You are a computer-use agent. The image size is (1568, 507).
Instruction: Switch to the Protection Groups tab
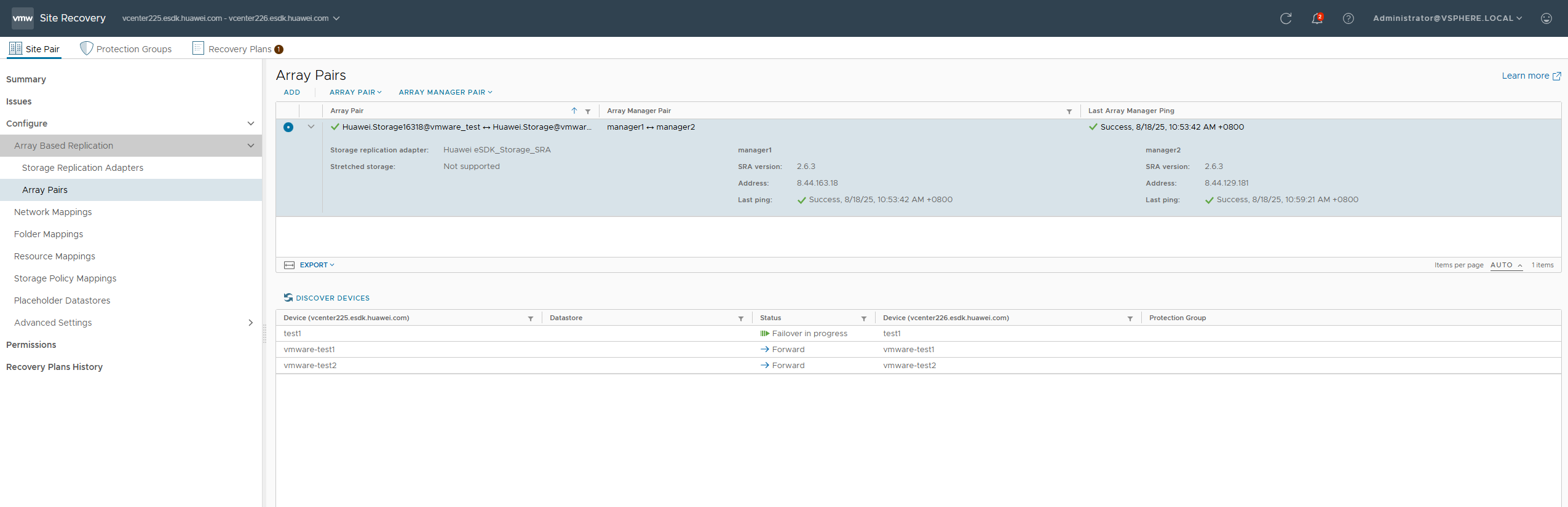[126, 49]
